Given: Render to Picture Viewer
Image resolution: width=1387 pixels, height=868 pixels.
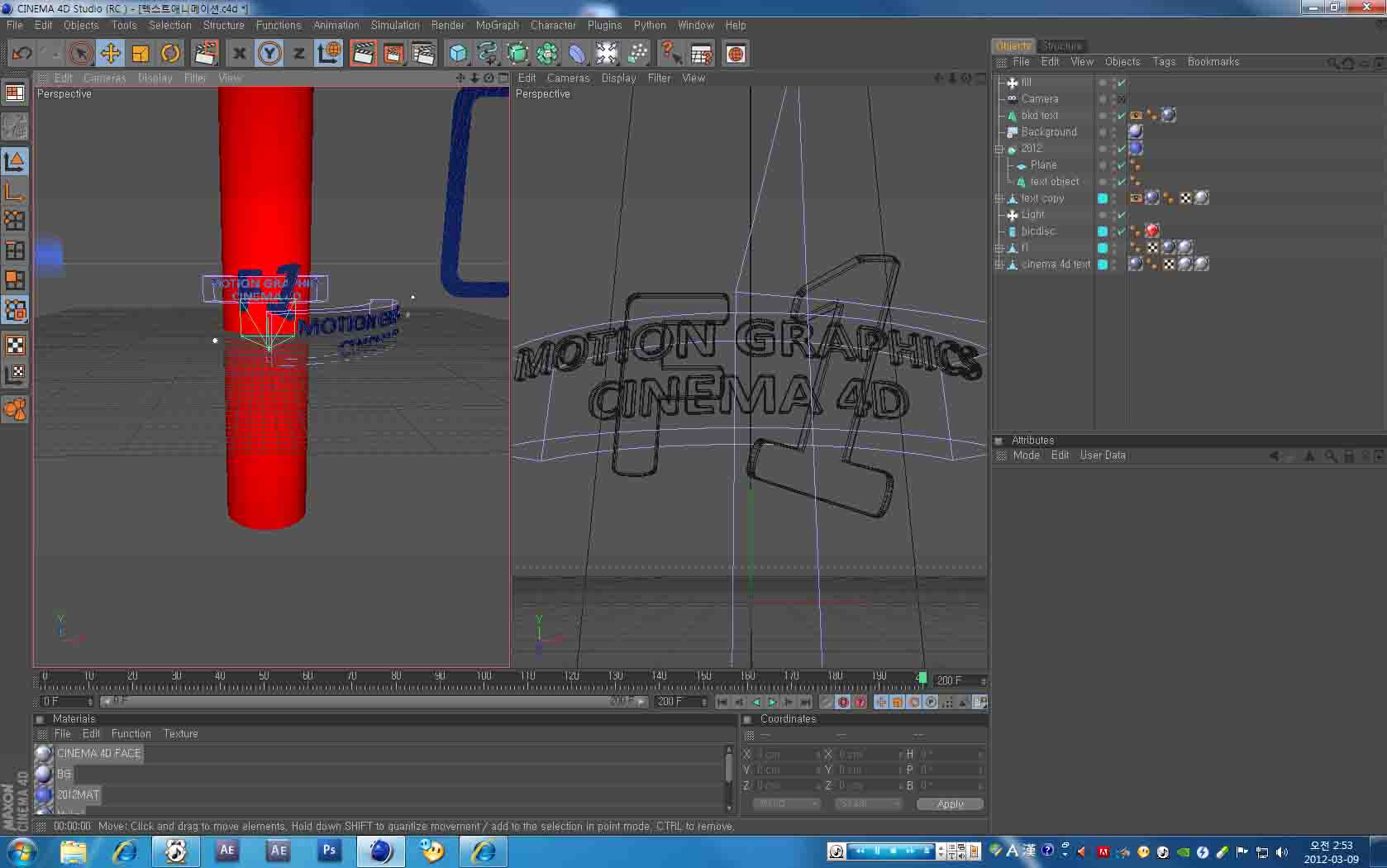Looking at the screenshot, I should point(393,54).
